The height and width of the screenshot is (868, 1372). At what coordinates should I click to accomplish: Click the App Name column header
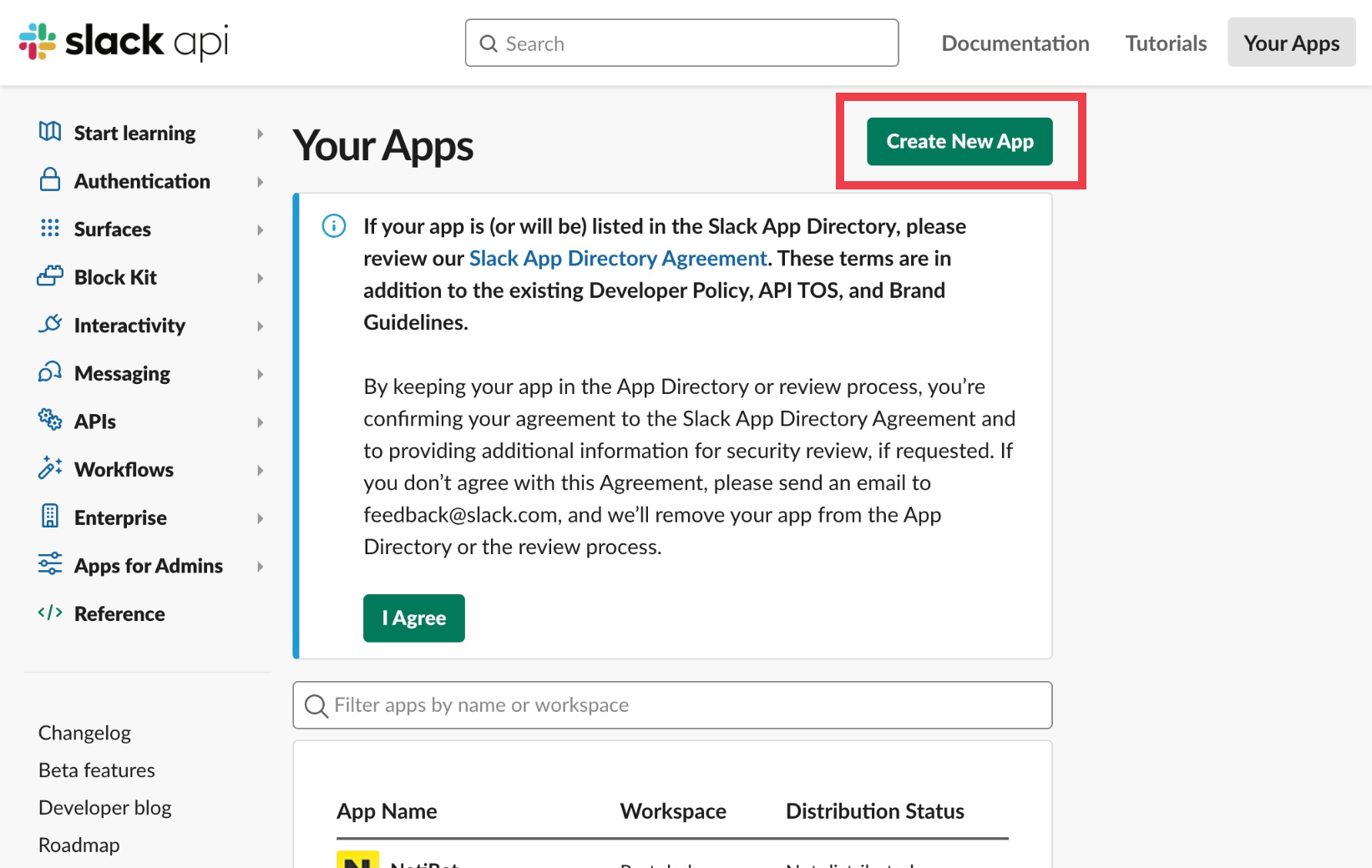click(387, 811)
